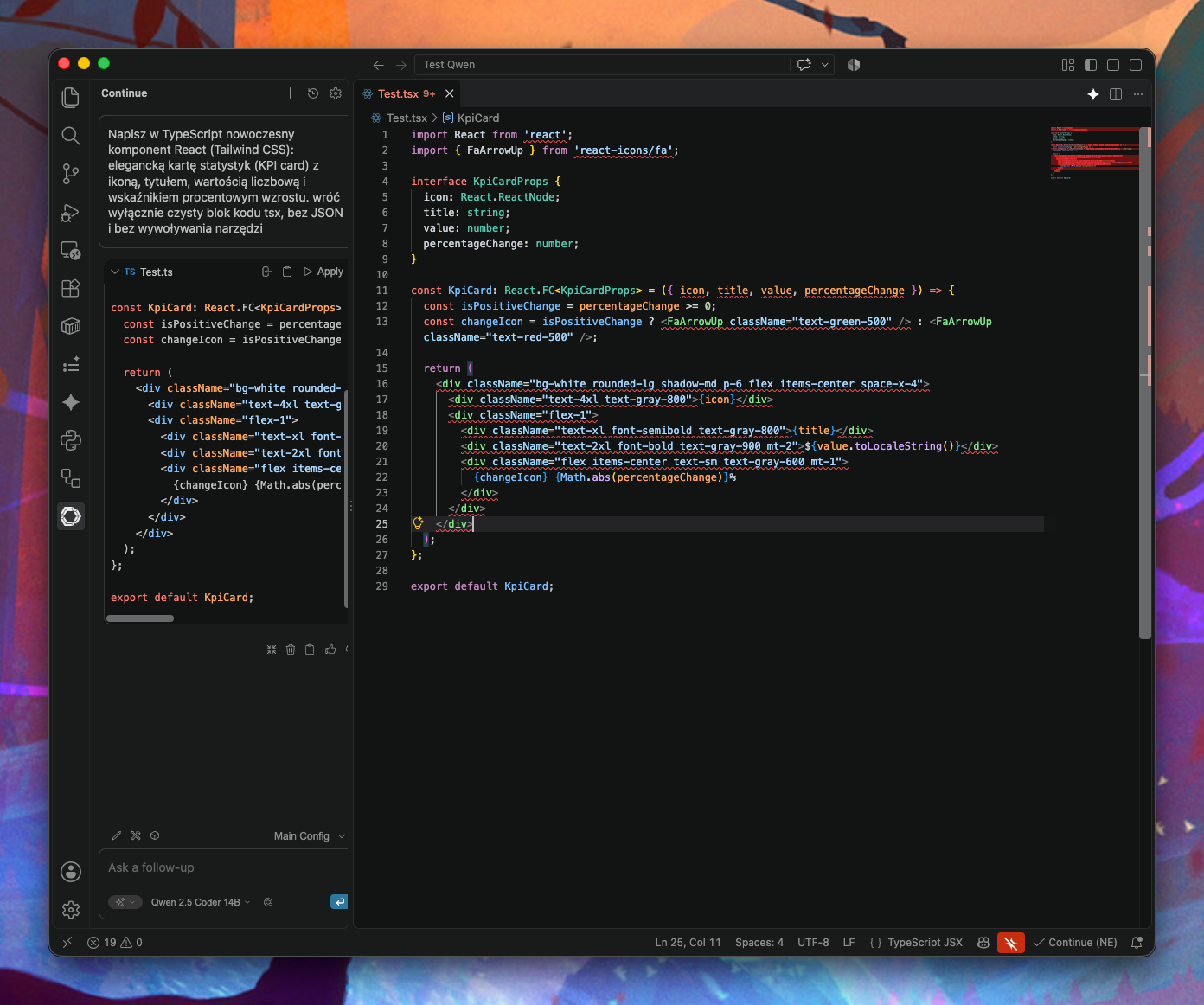Click the Ask a follow-up input field

click(x=224, y=867)
